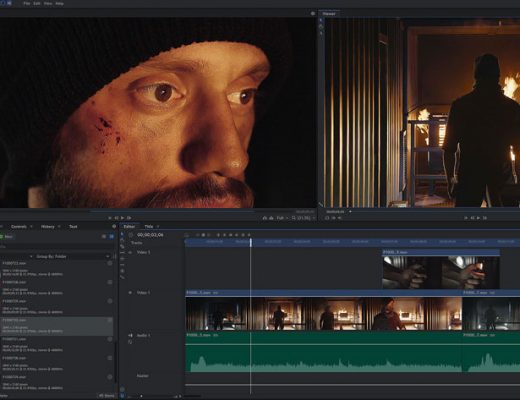
Task: Click the clock icon left of the timecode
Action: pyautogui.click(x=131, y=235)
